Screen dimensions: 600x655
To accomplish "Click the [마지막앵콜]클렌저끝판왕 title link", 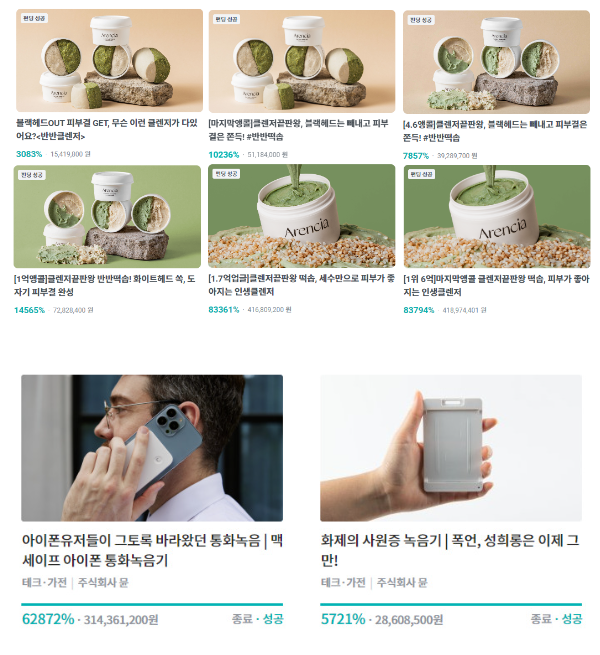I will (298, 130).
